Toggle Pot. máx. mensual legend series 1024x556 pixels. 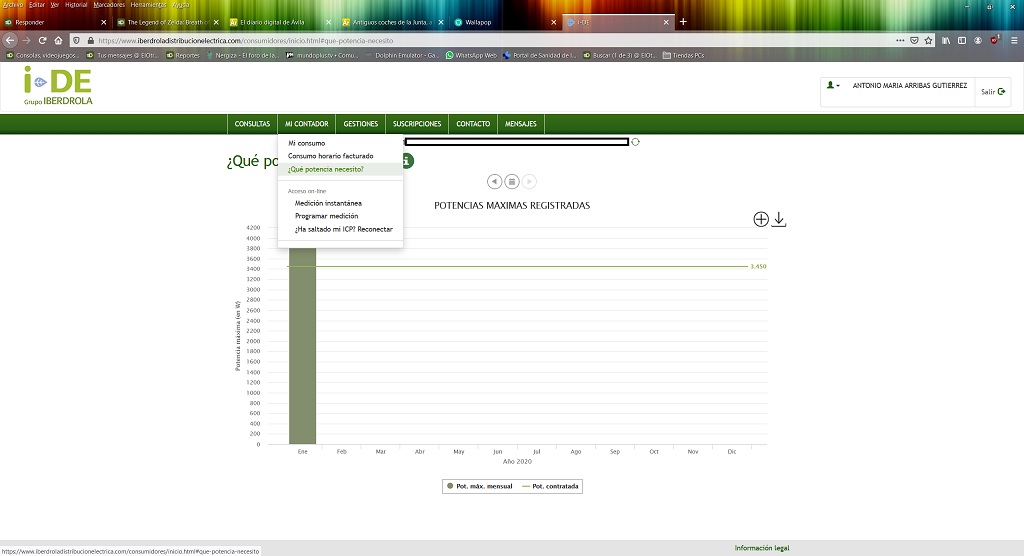pyautogui.click(x=479, y=486)
